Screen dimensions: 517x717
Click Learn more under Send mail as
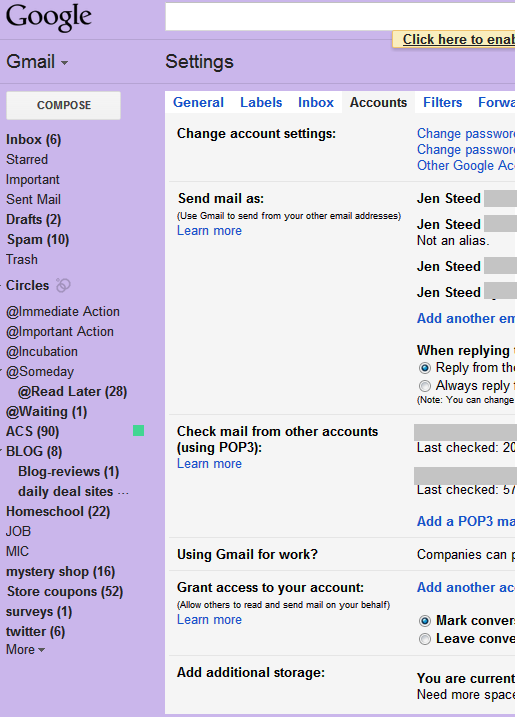point(209,230)
